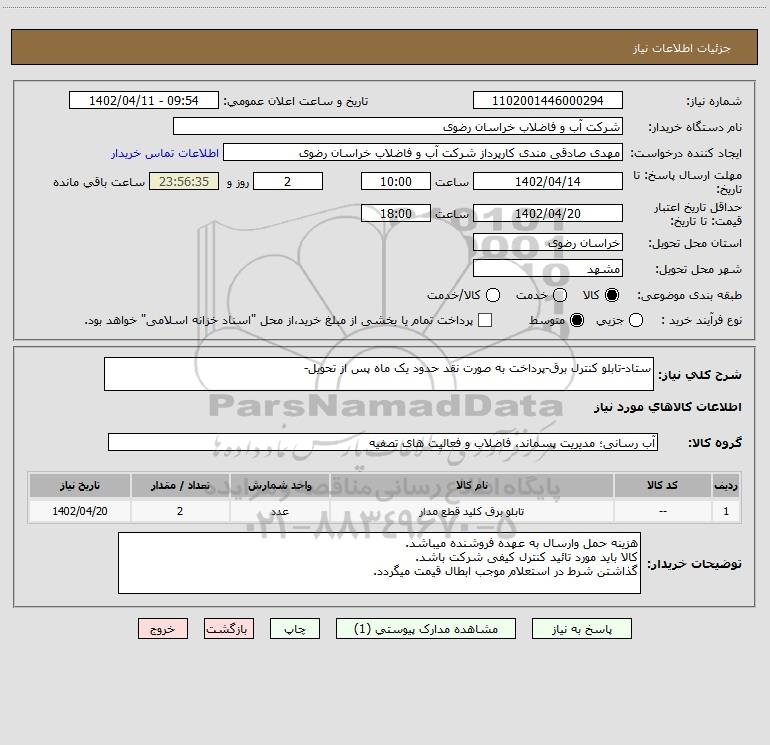Image resolution: width=770 pixels, height=745 pixels.
Task: Click the استان محل تحویل field خراسان رضوی
Action: pos(548,243)
